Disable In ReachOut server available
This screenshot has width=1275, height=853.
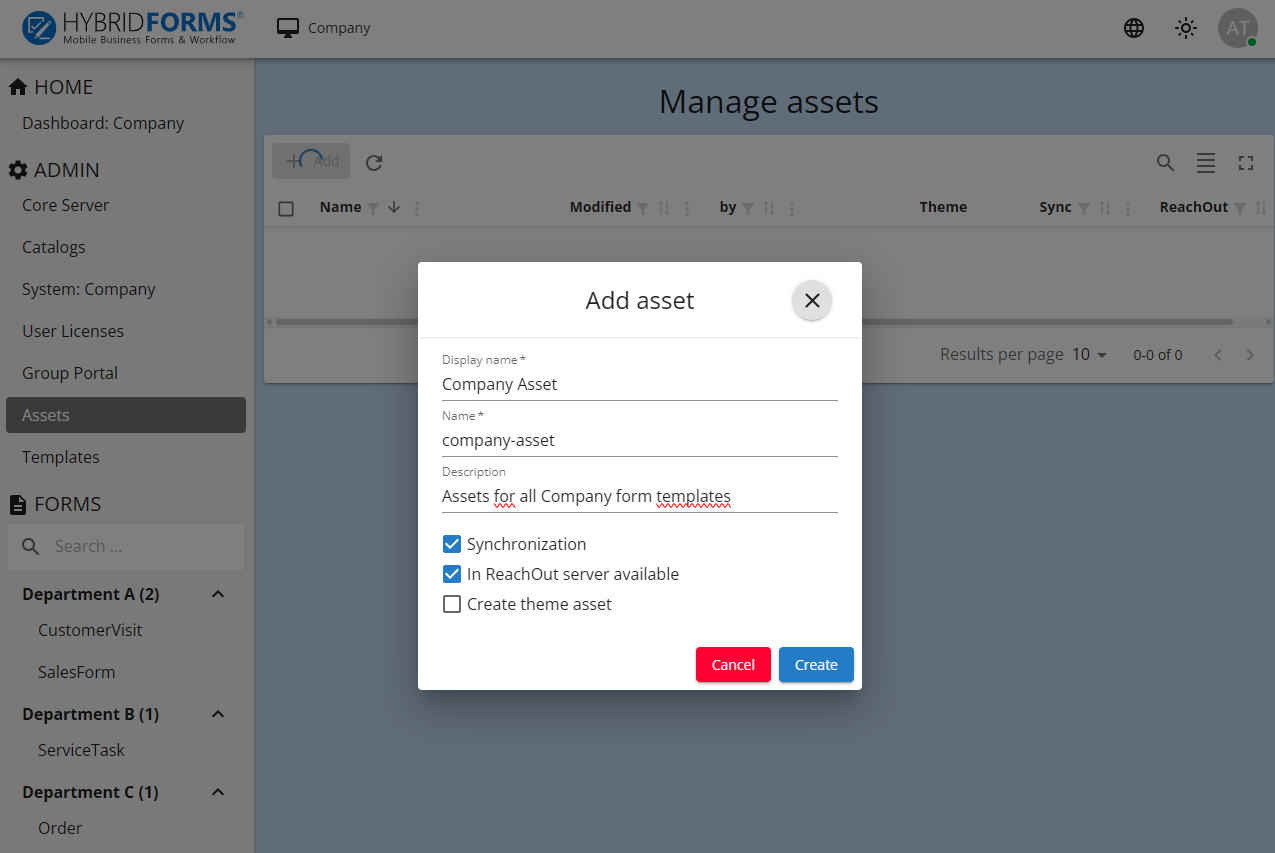(452, 574)
